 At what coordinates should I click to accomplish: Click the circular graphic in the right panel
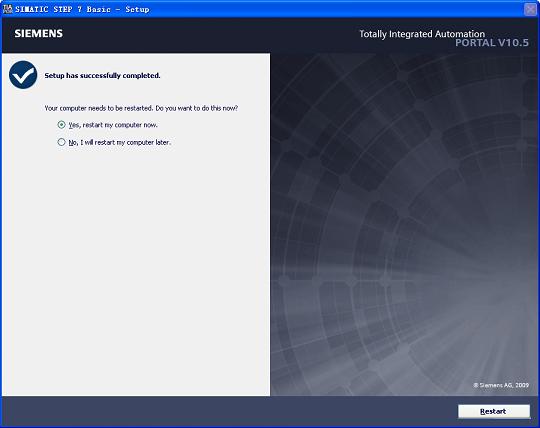(405, 224)
